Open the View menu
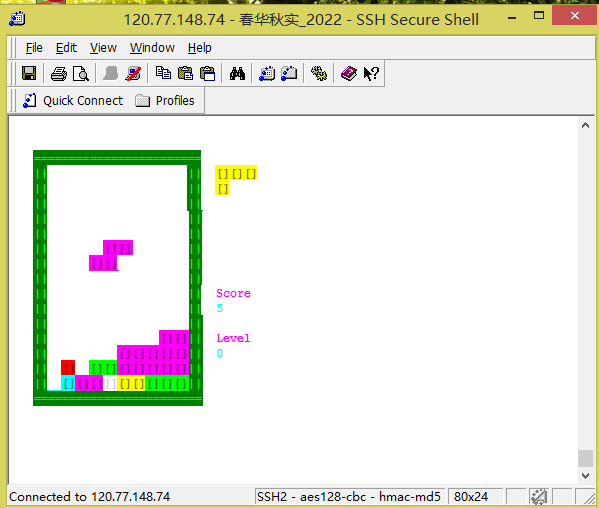This screenshot has width=599, height=508. [x=103, y=48]
